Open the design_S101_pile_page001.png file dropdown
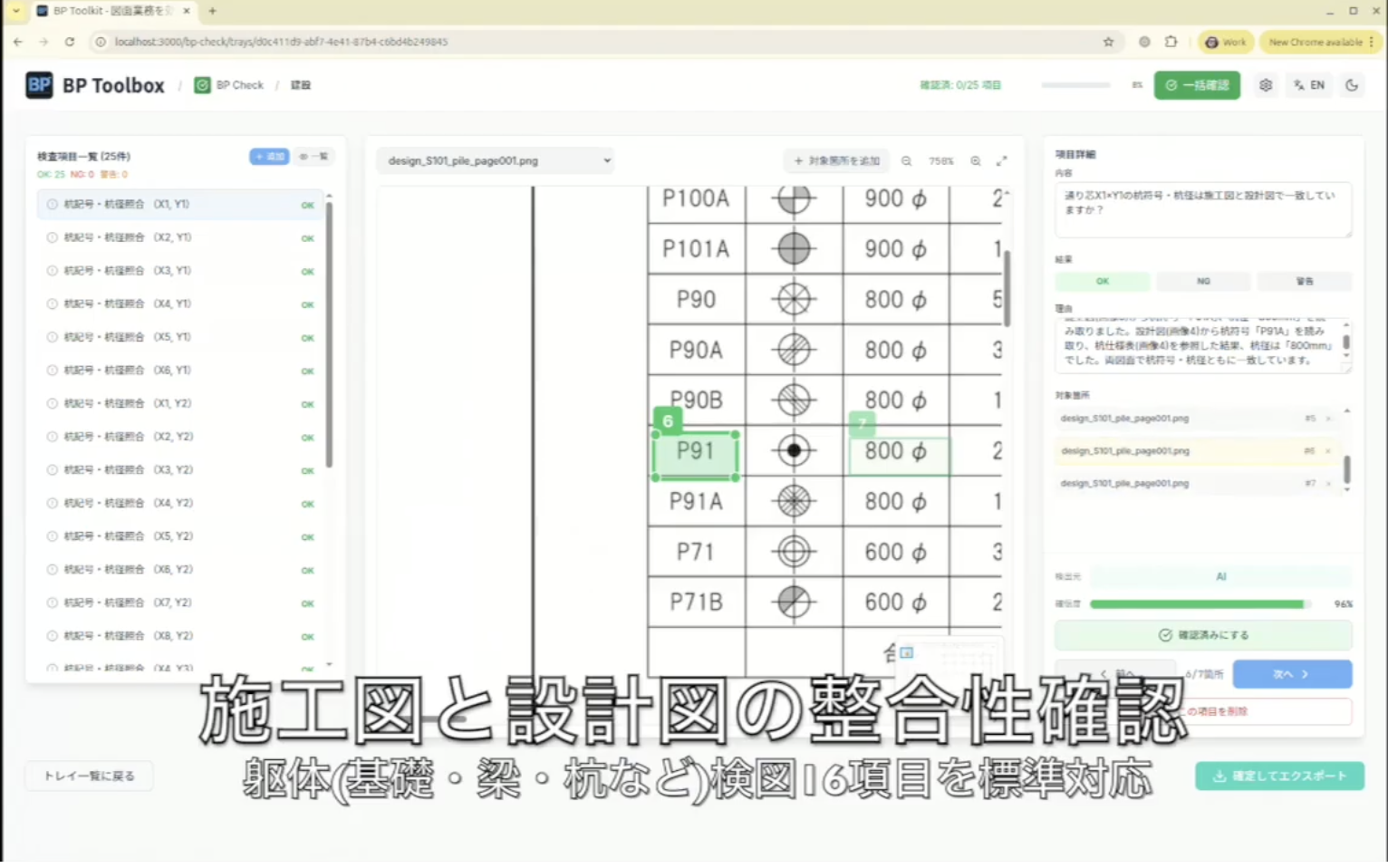This screenshot has width=1388, height=868. coord(495,161)
